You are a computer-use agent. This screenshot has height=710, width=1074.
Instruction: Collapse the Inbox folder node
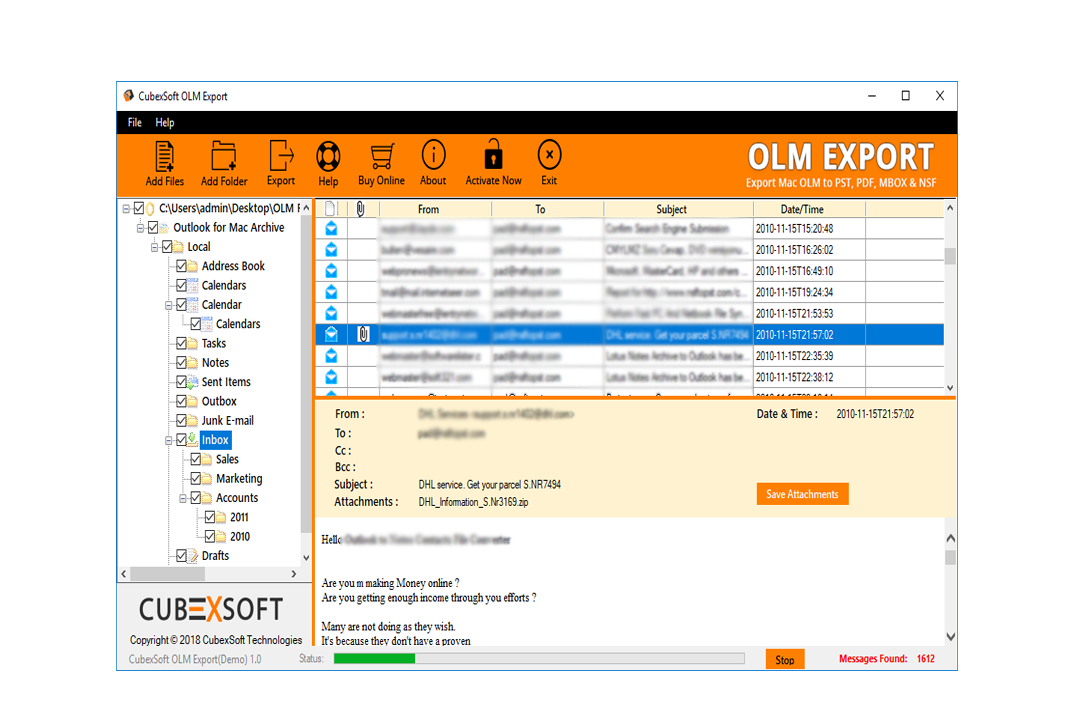(168, 440)
